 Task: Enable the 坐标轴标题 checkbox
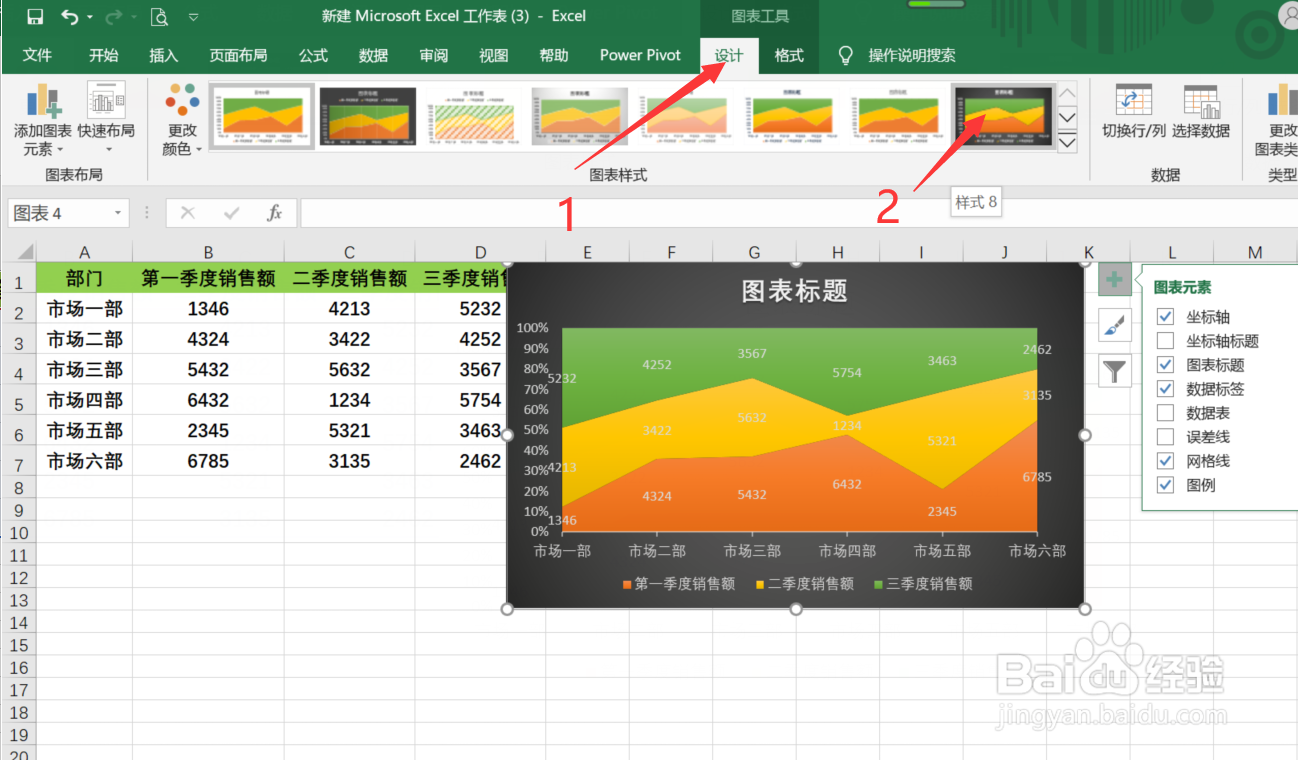pyautogui.click(x=1165, y=341)
